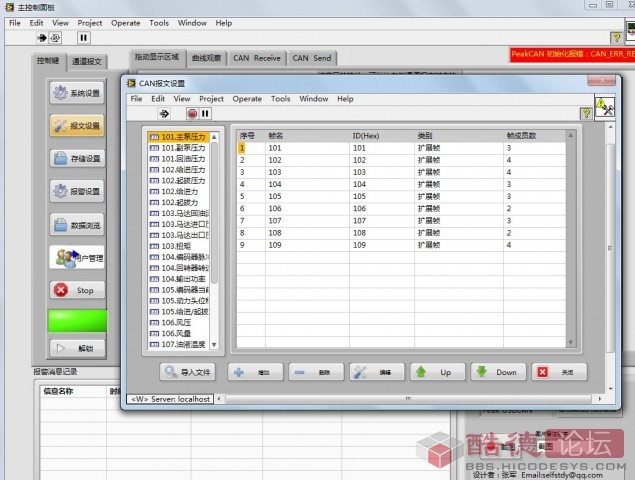Move selected frame Up
This screenshot has width=635, height=480.
pyautogui.click(x=437, y=372)
